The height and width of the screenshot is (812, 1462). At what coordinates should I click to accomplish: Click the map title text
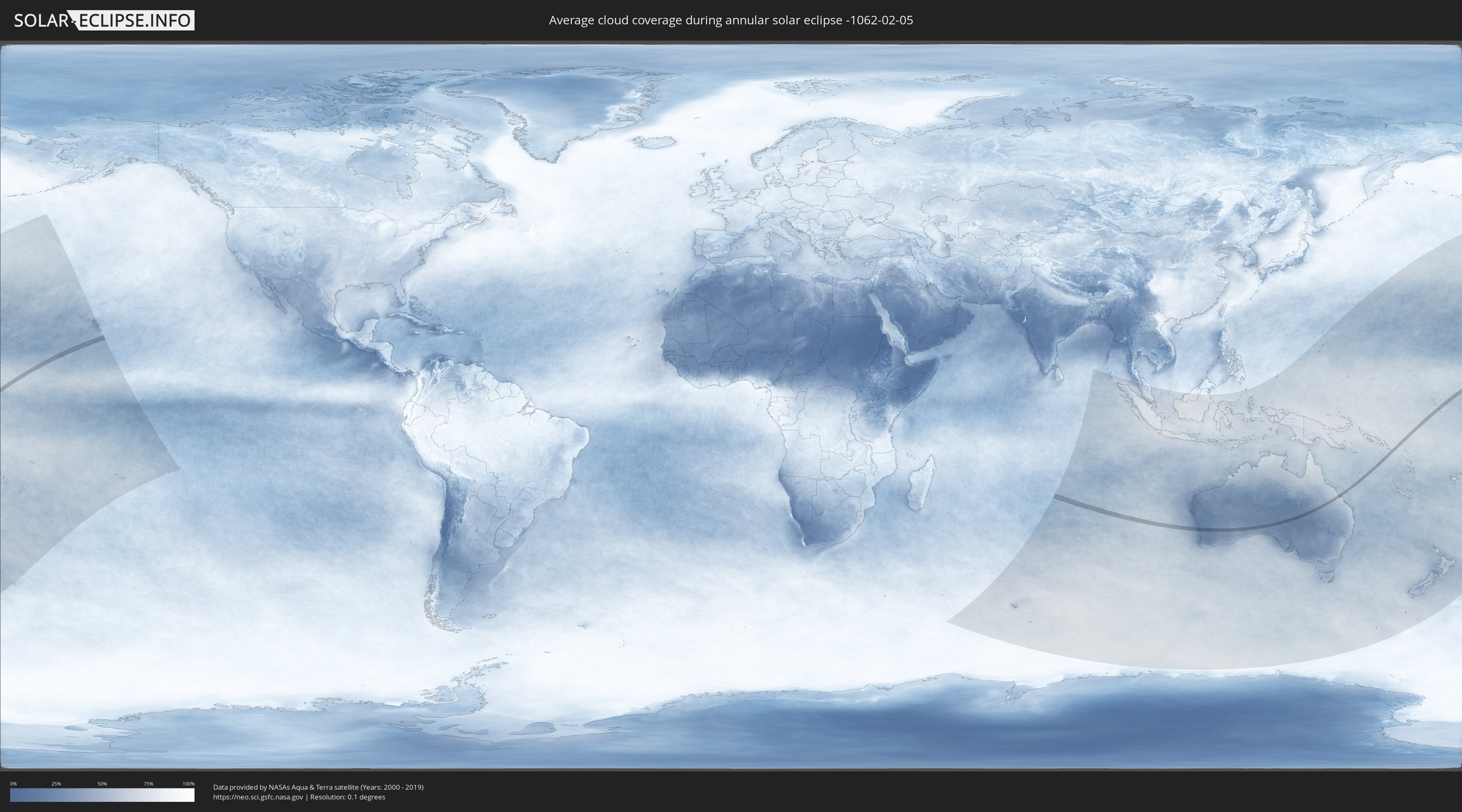[731, 20]
